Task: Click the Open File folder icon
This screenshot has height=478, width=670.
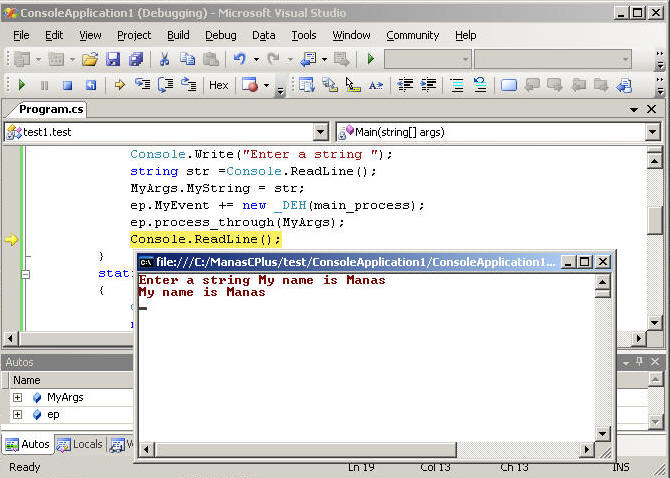Action: (90, 60)
